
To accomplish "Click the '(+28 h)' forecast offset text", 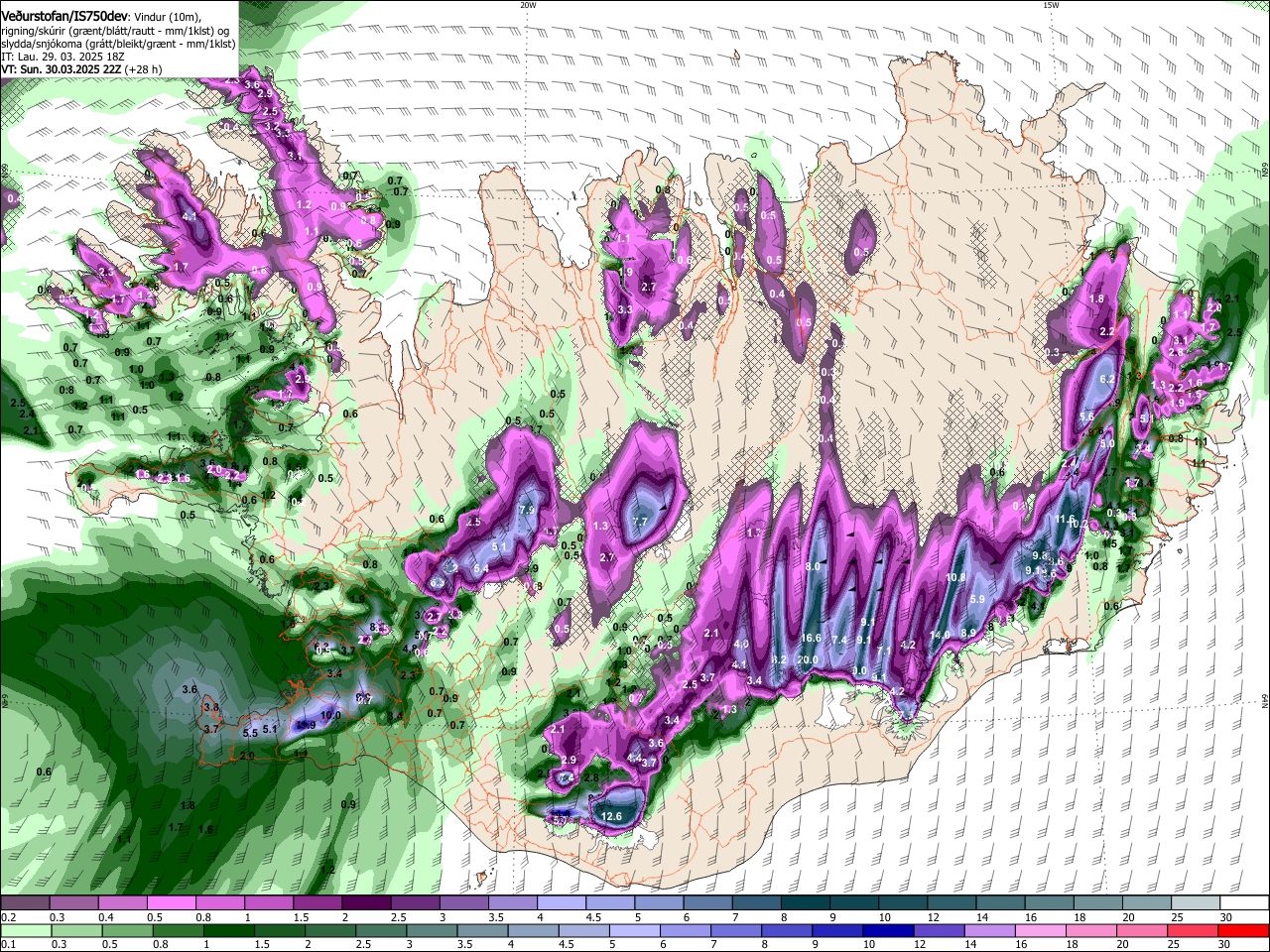I will [x=143, y=69].
